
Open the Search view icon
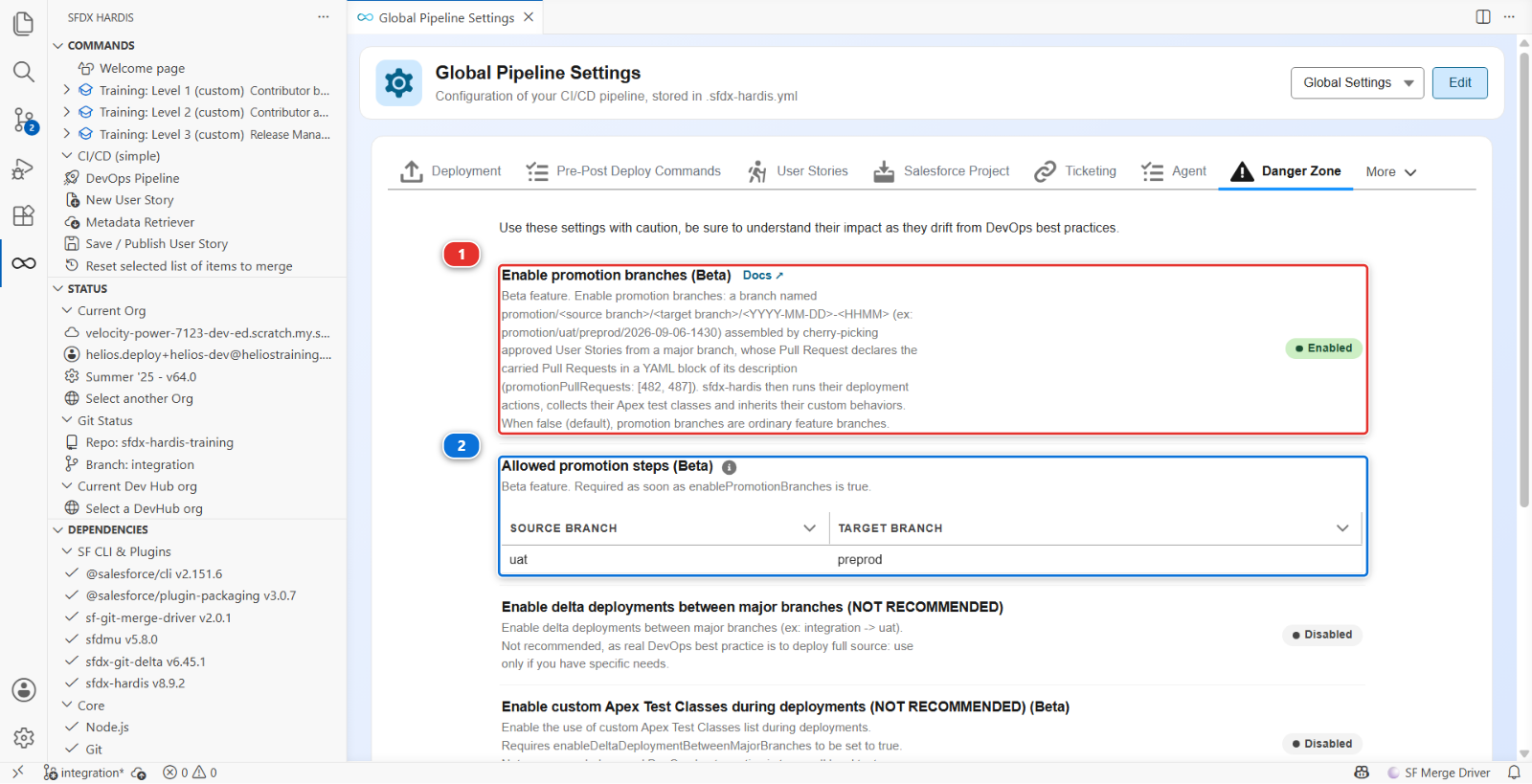point(24,72)
